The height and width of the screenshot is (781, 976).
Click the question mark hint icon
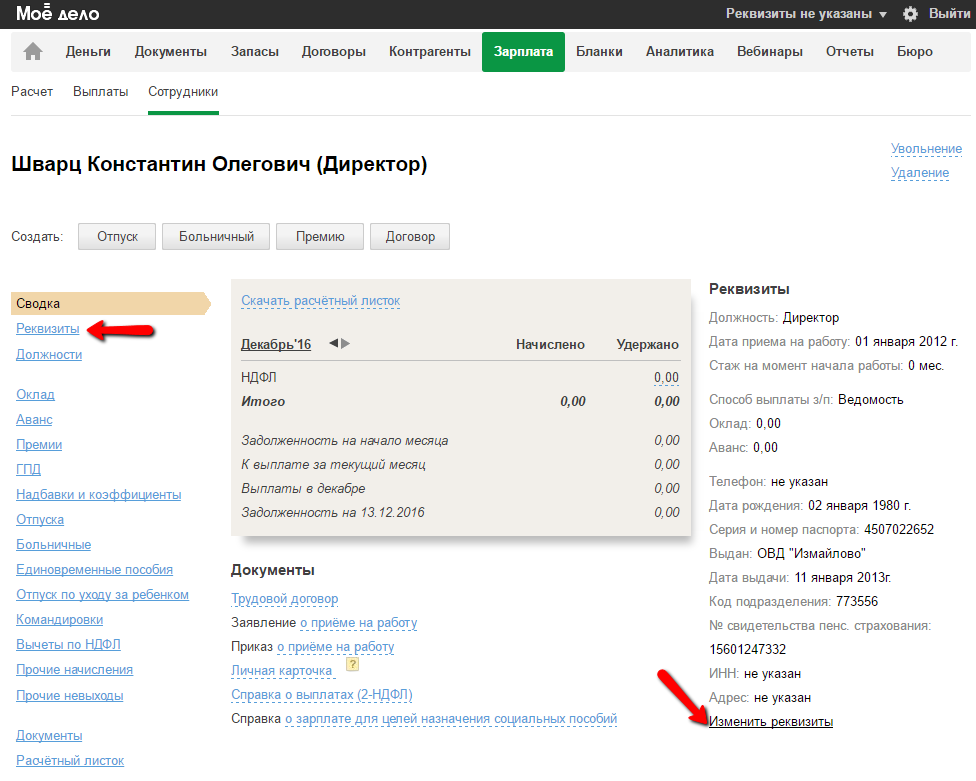point(352,664)
